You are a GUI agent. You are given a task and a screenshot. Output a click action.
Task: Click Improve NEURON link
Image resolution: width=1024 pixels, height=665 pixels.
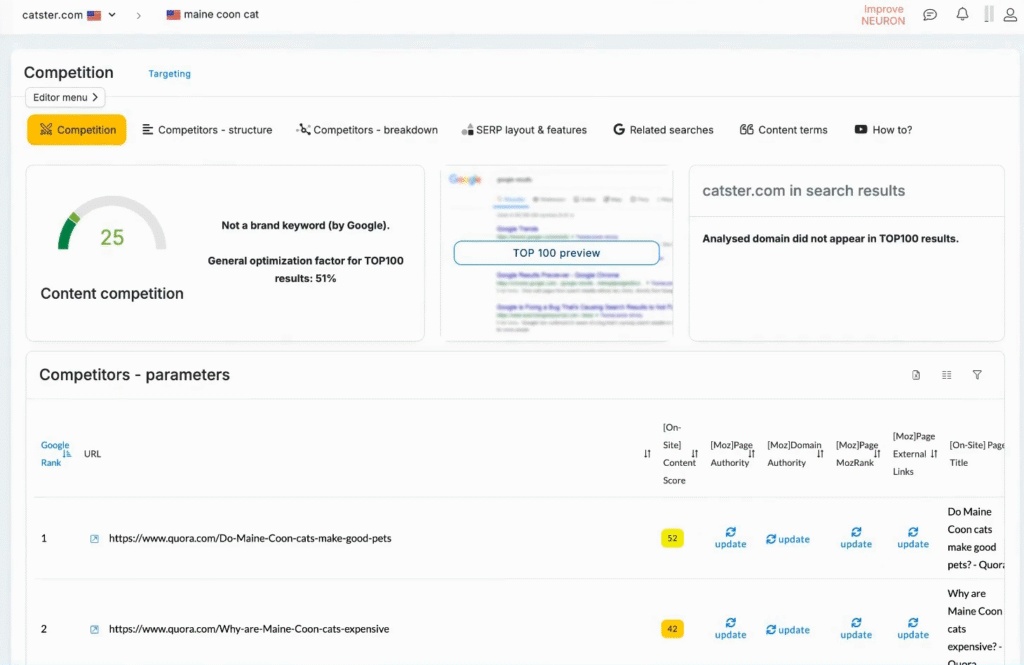point(883,15)
